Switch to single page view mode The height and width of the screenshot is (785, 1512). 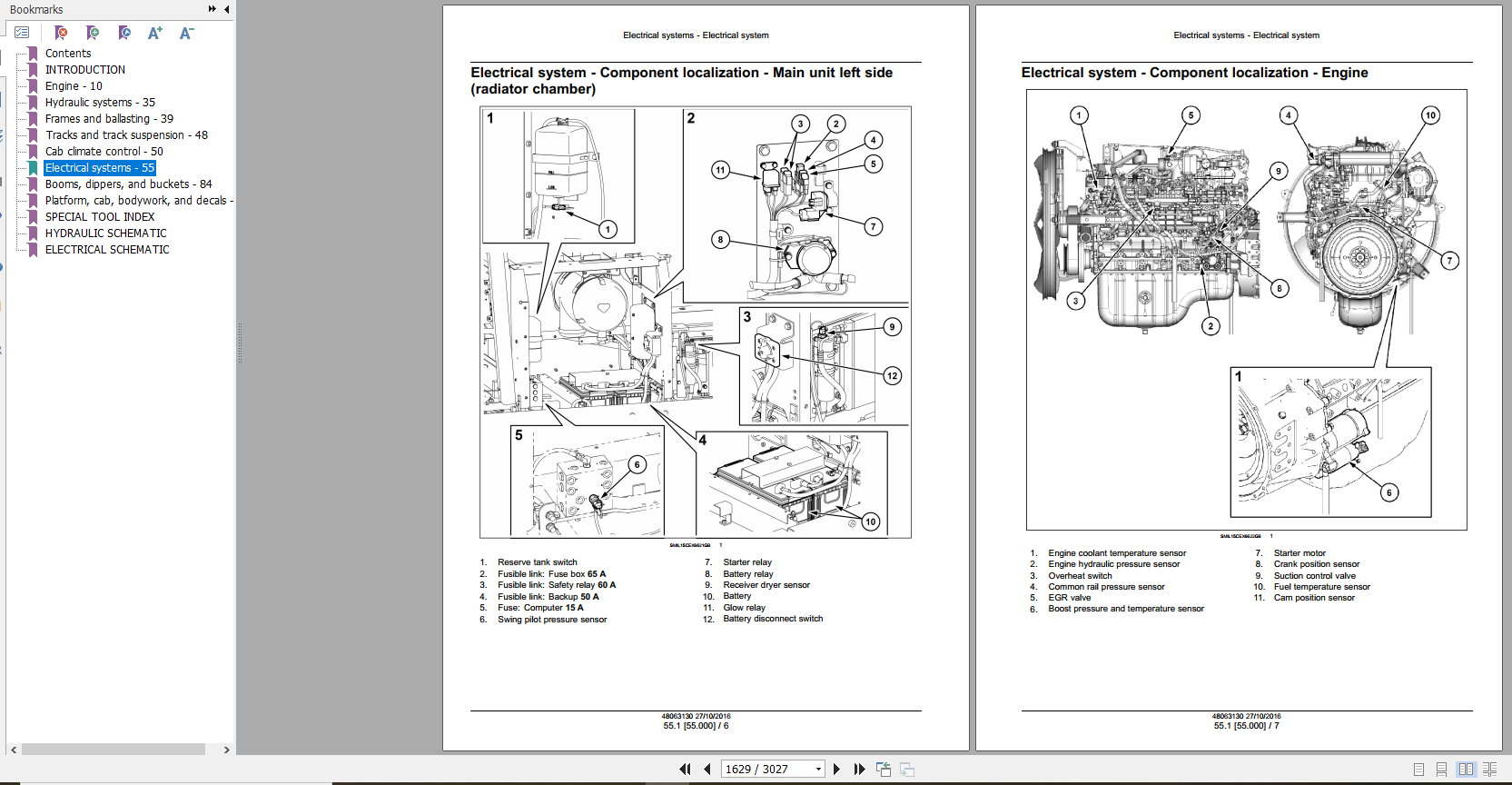[1418, 770]
